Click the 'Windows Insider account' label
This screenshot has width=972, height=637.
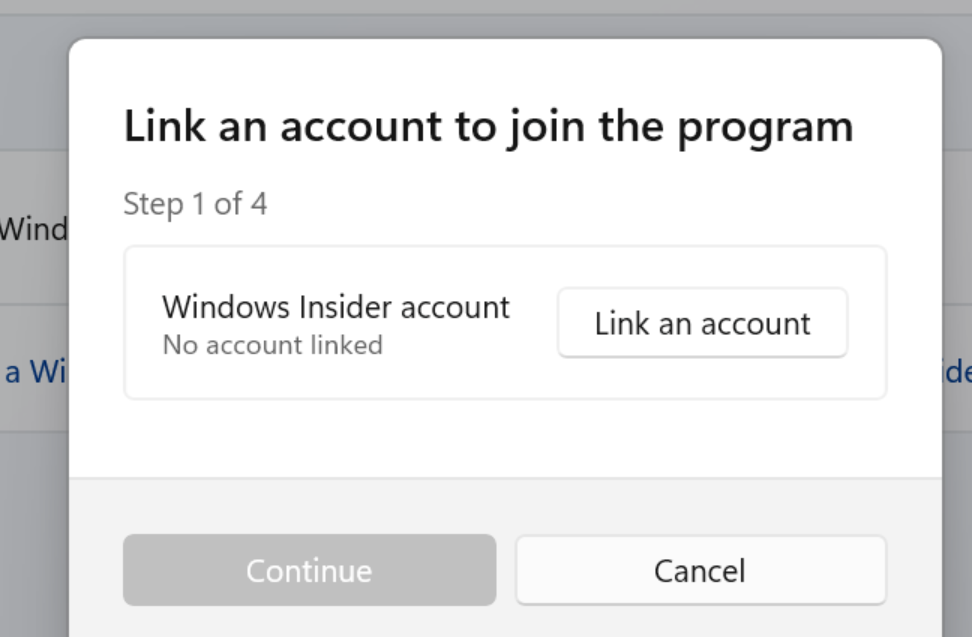pyautogui.click(x=336, y=307)
